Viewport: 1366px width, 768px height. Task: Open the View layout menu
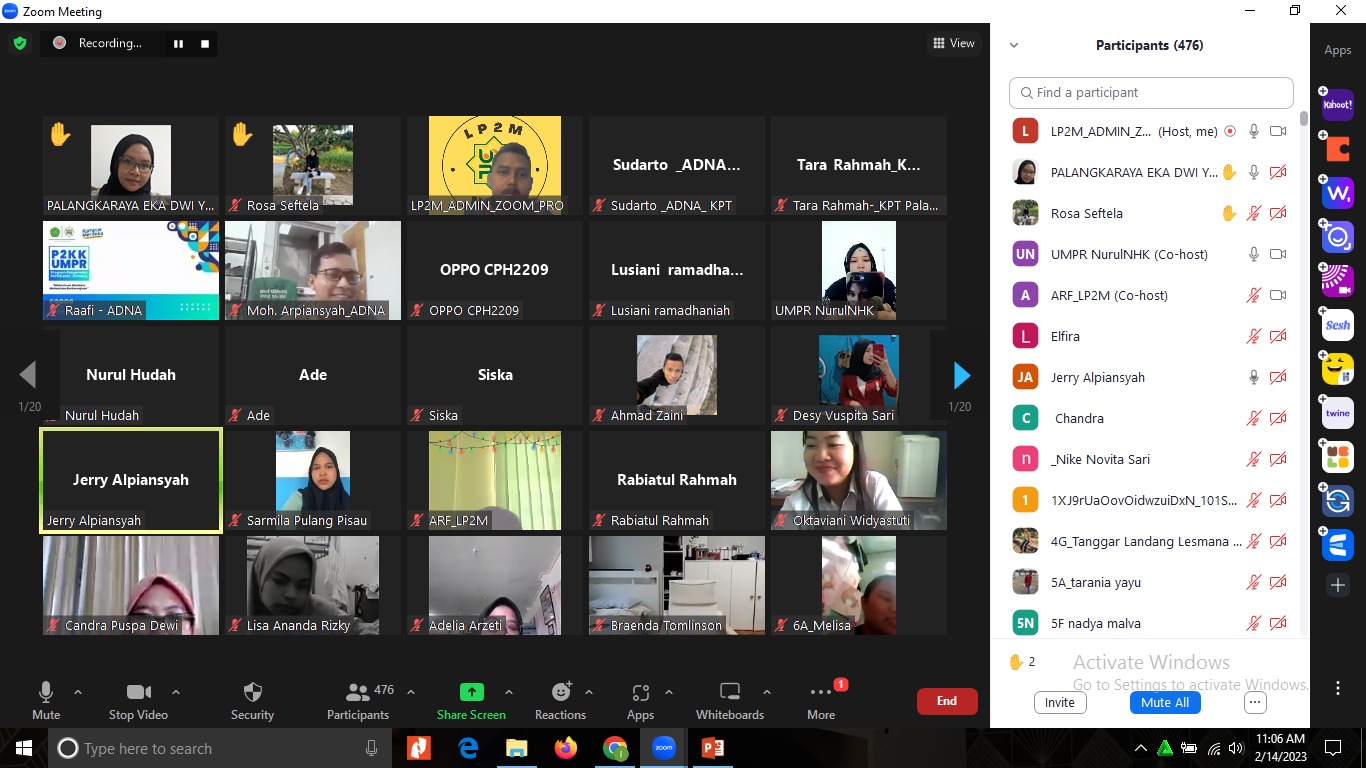(x=953, y=43)
